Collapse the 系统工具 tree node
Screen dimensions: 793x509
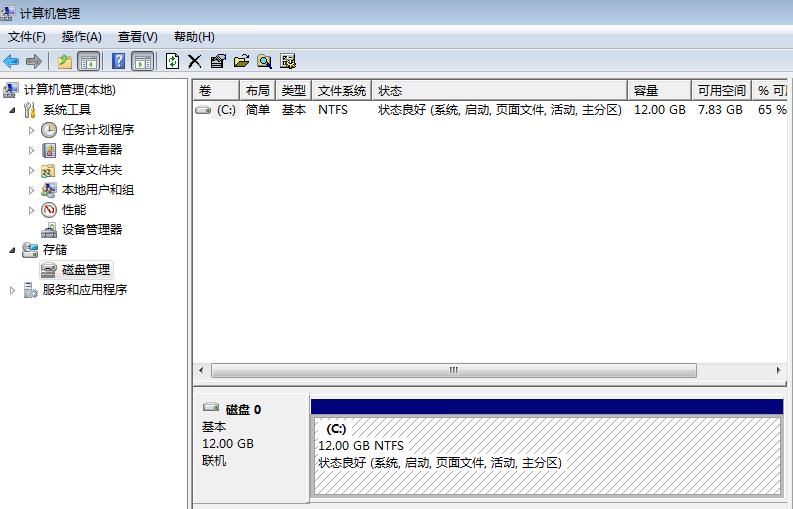coord(12,110)
